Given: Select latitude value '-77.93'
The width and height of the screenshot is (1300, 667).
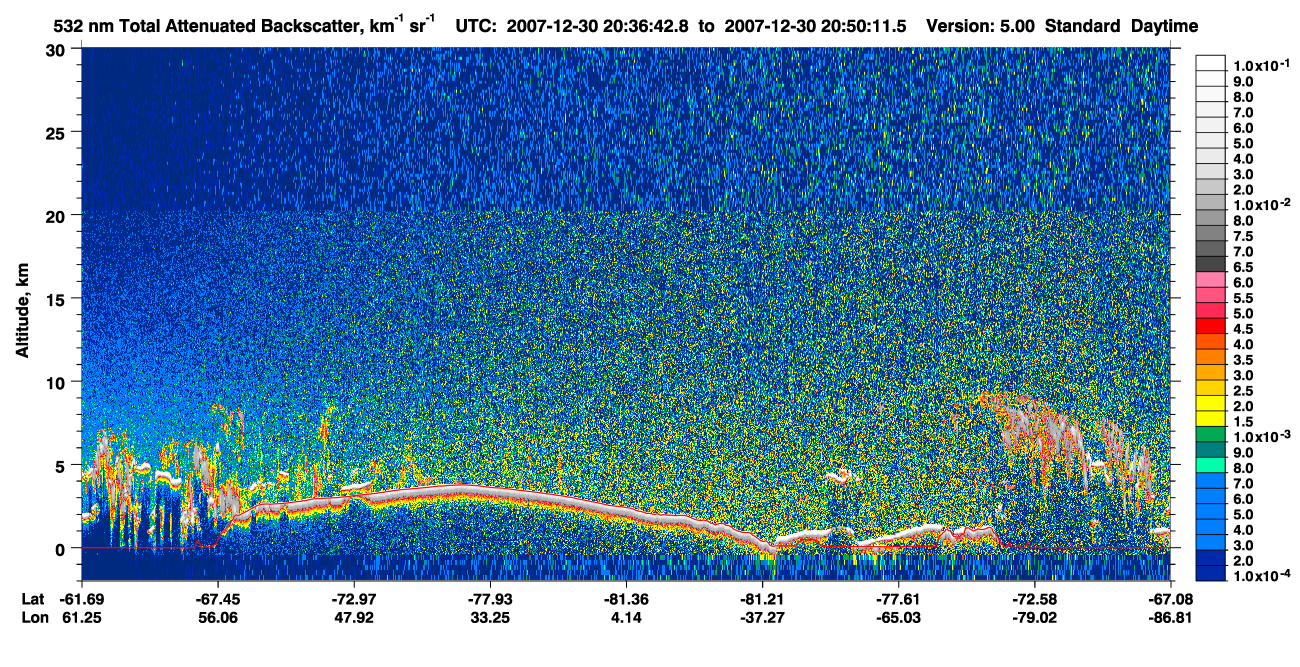Looking at the screenshot, I should pos(489,599).
